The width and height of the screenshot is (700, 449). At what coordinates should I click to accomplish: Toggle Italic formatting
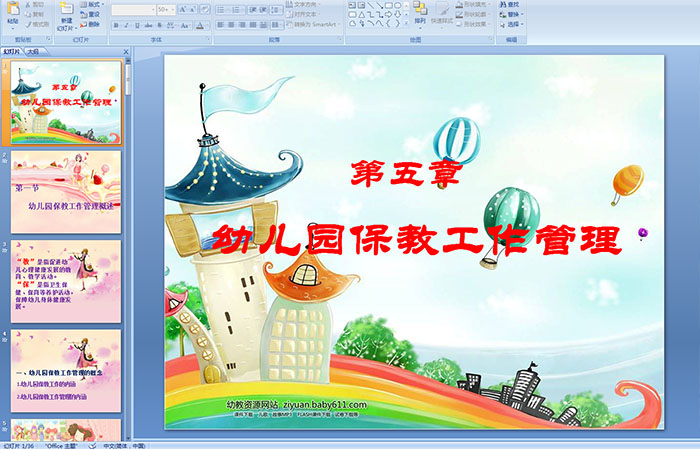point(126,25)
